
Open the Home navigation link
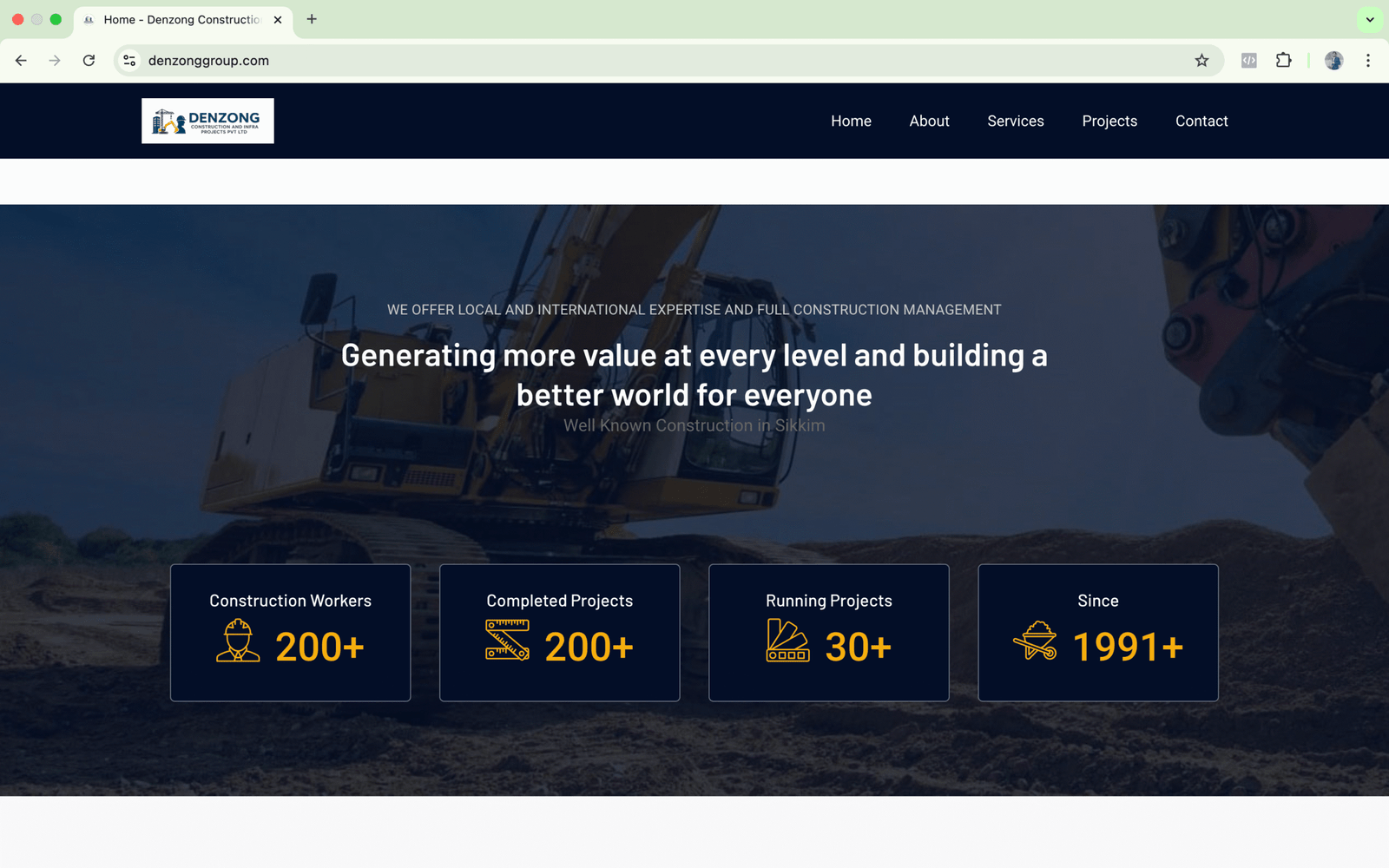pyautogui.click(x=851, y=122)
